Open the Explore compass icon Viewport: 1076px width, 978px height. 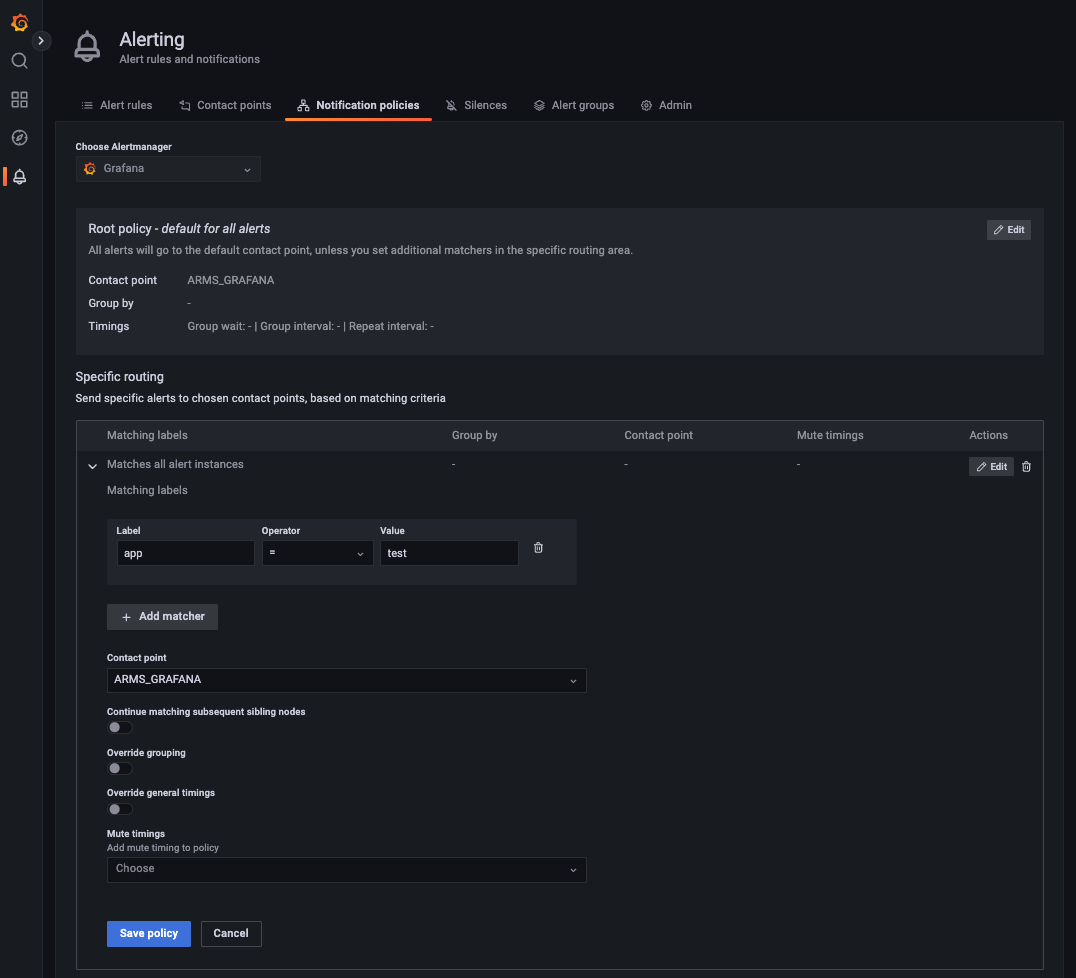point(19,138)
